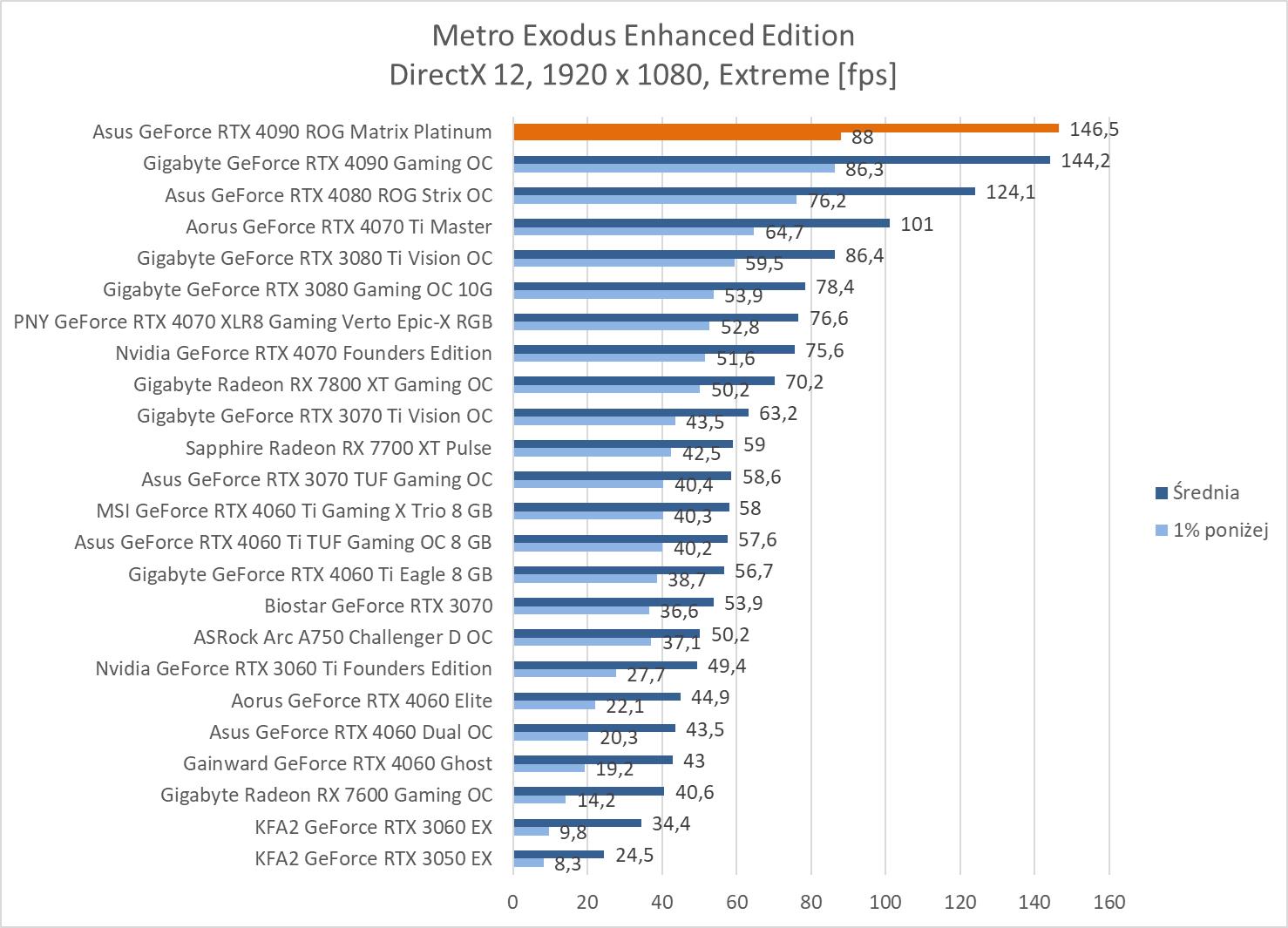Select the Gigabyte RTX 4090 Gaming OC label

pos(317,163)
